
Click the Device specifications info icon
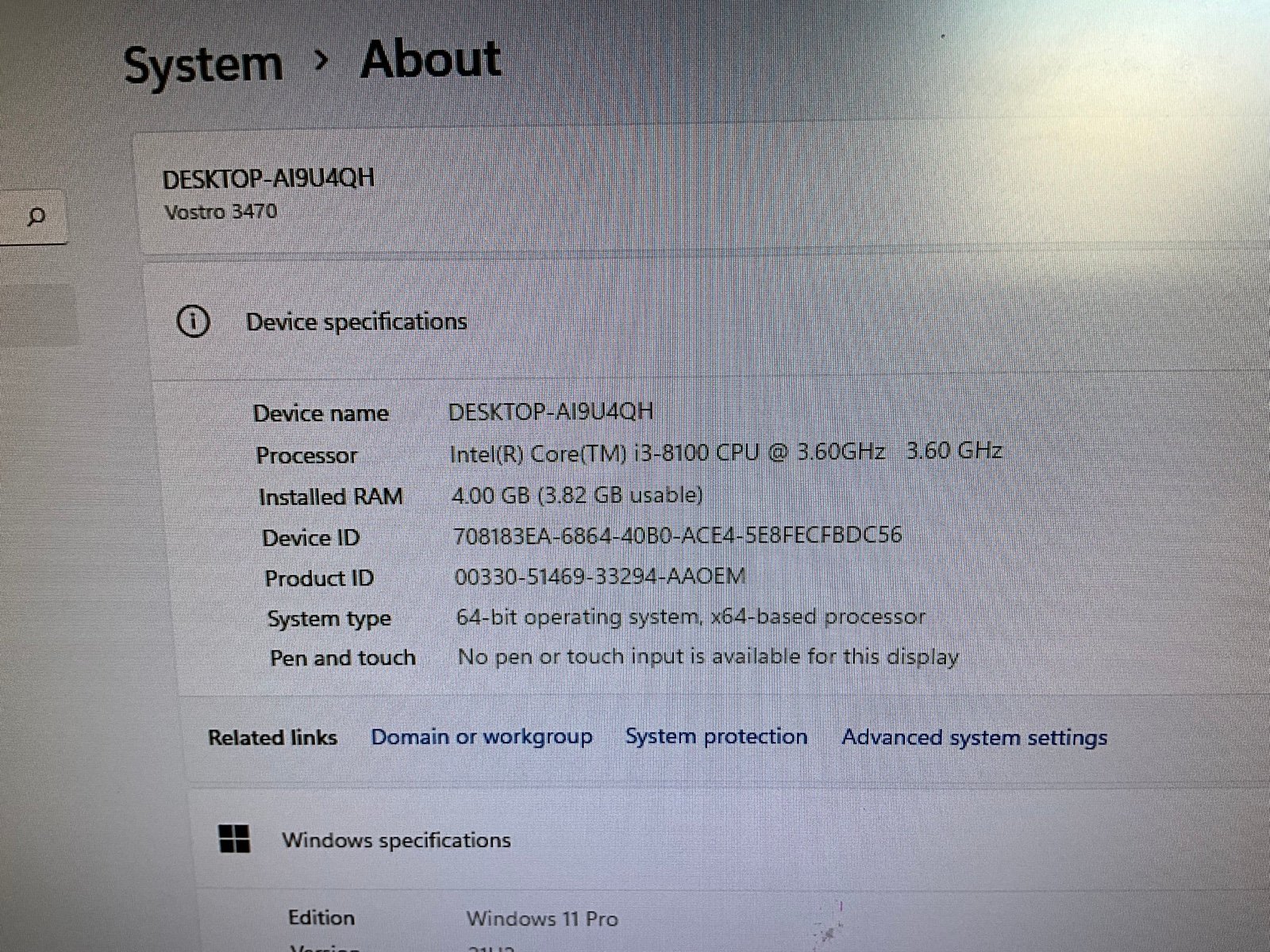pyautogui.click(x=194, y=322)
